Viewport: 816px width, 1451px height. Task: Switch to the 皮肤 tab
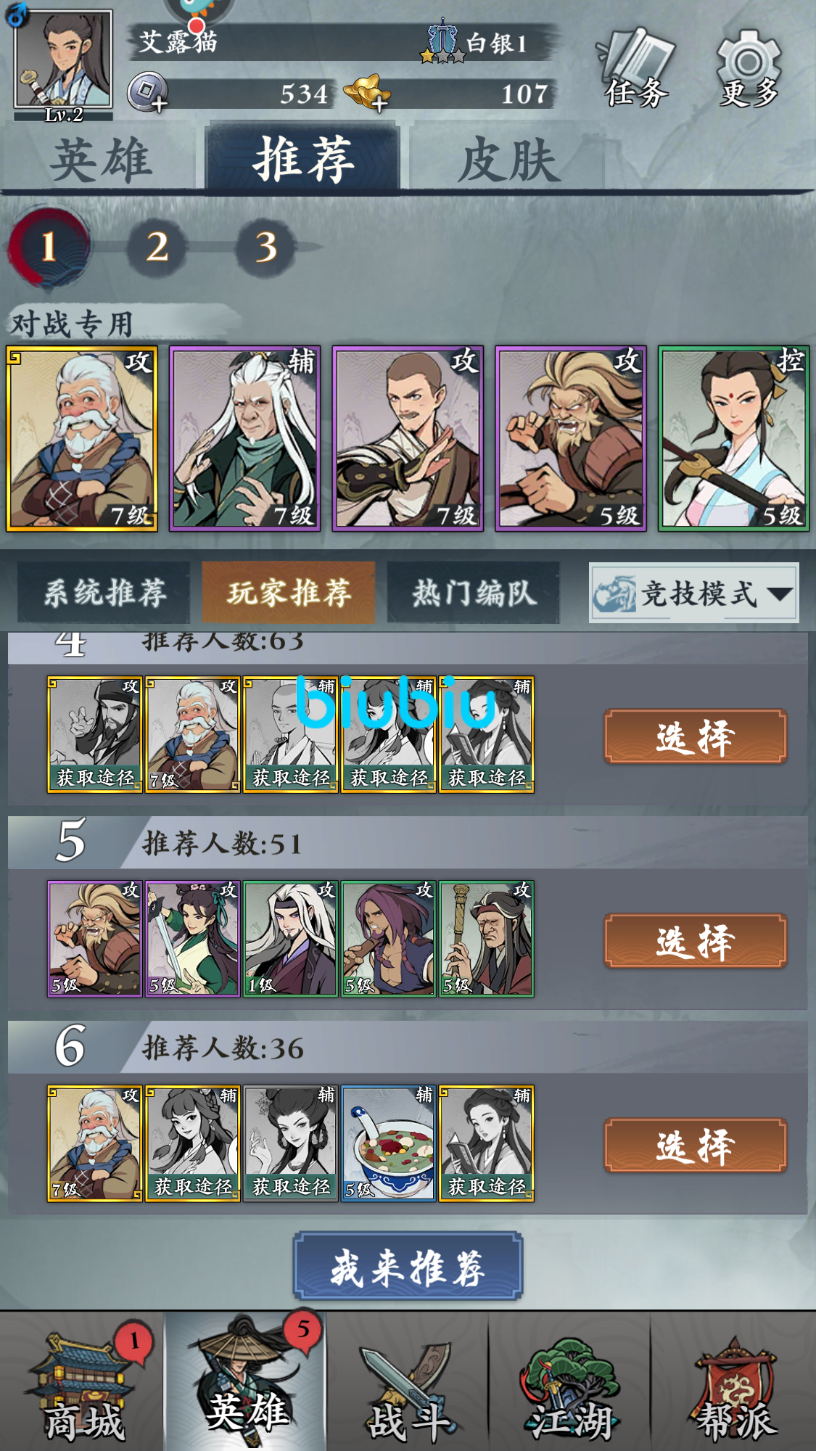click(508, 160)
